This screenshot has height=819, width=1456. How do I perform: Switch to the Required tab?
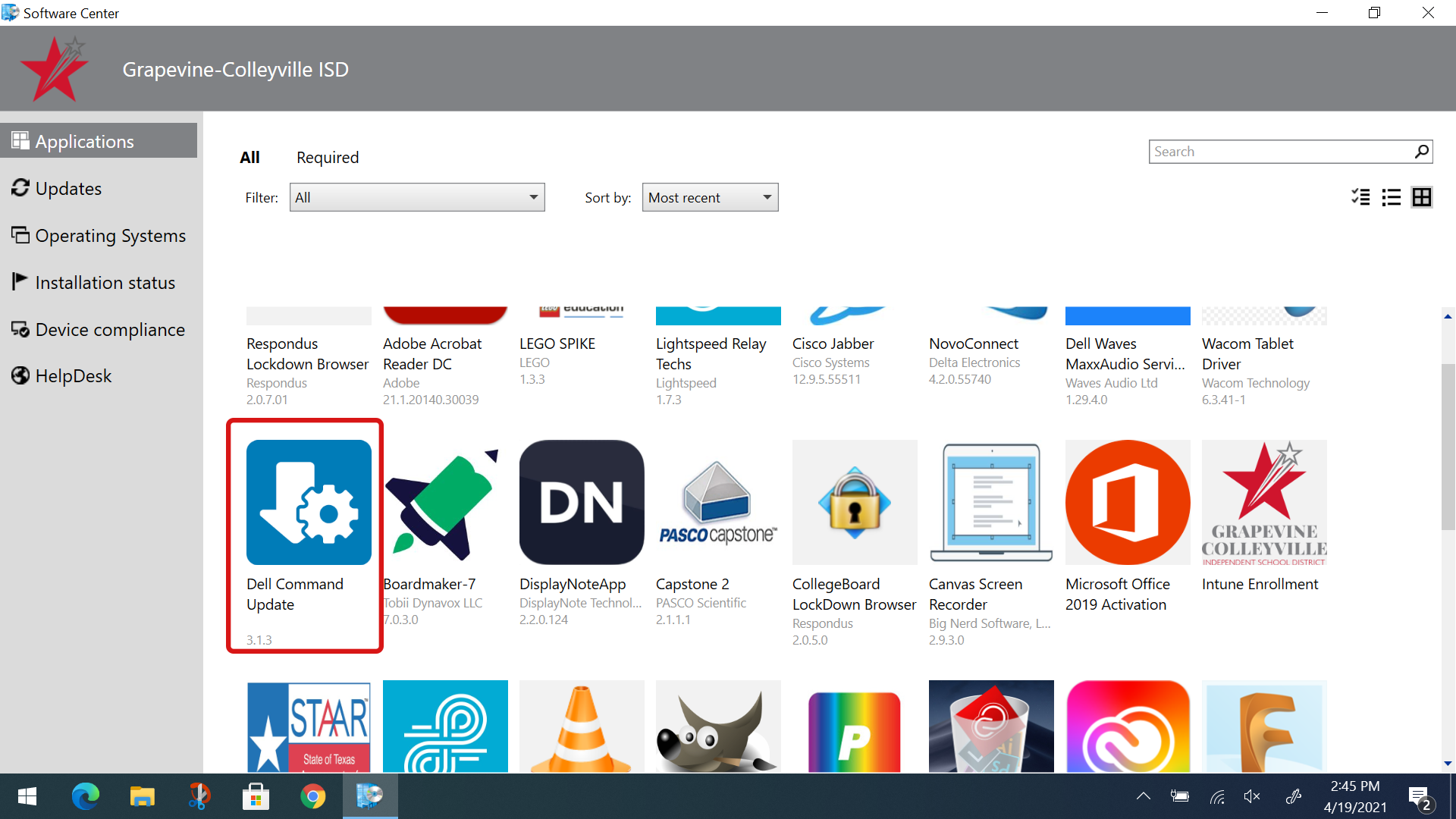pos(328,157)
